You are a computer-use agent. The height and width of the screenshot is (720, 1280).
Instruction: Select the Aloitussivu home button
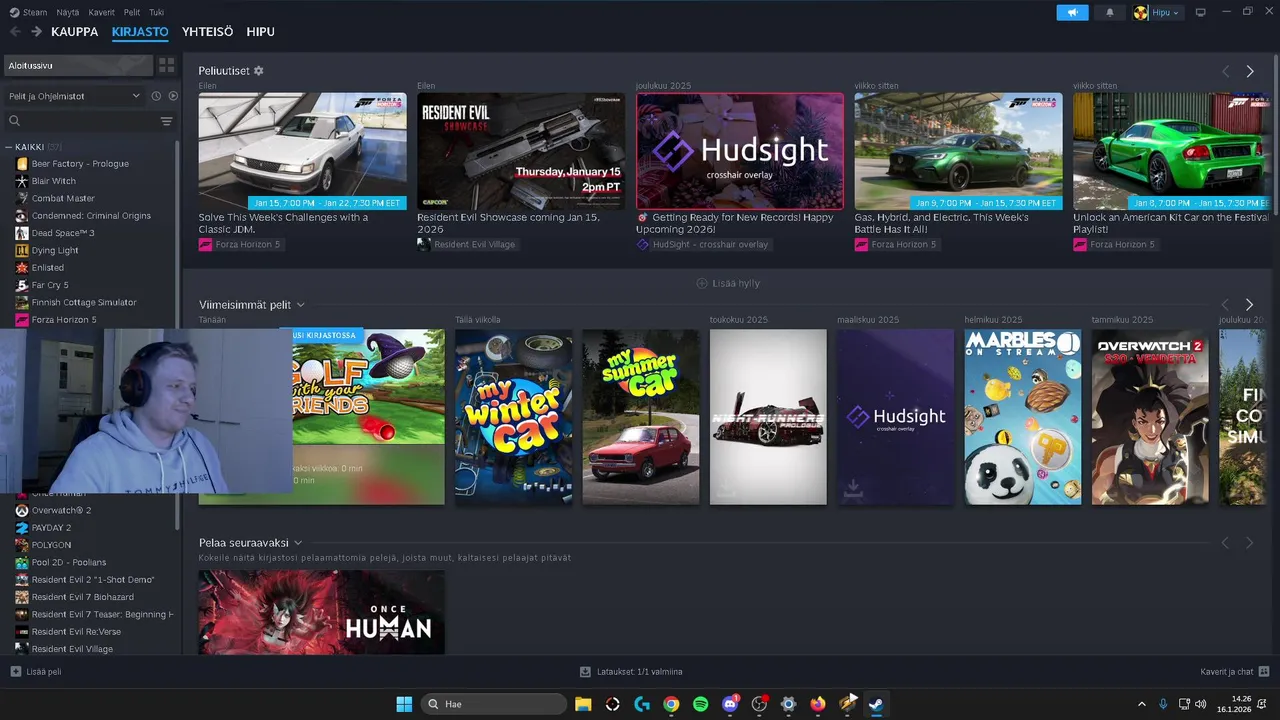[78, 65]
